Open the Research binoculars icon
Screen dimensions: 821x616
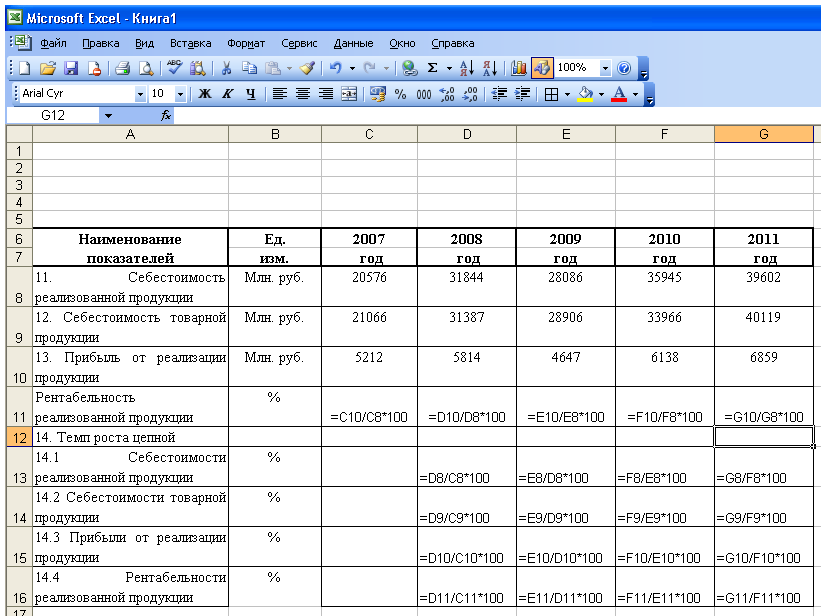tap(197, 68)
